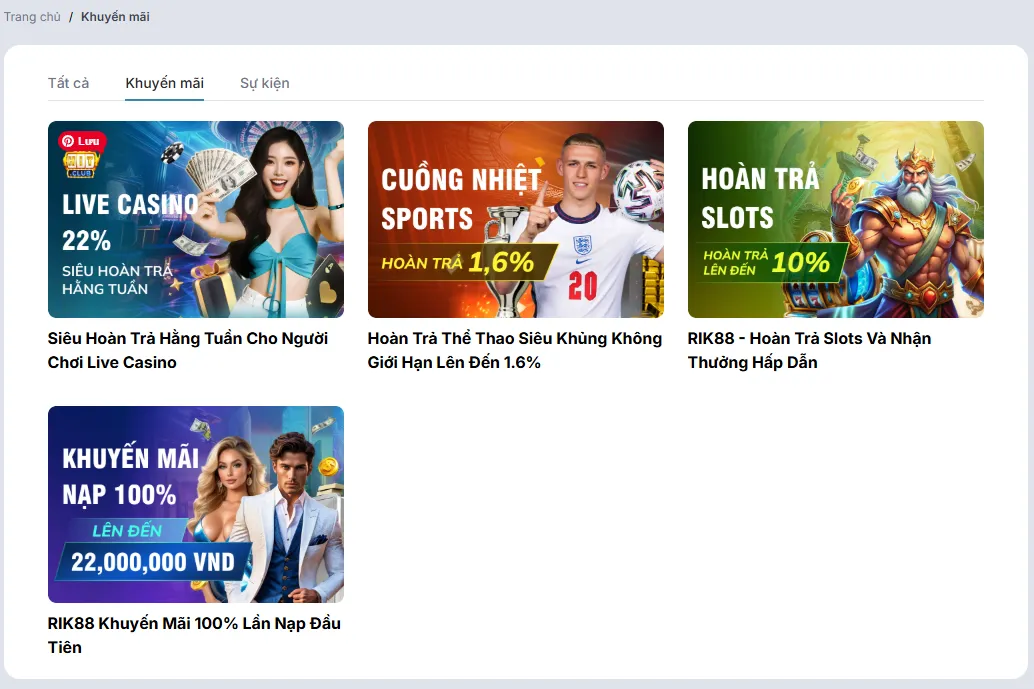Image resolution: width=1034 pixels, height=689 pixels.
Task: Click title Hoàn Trả Thể Thao Siêu Khủng
Action: click(515, 350)
